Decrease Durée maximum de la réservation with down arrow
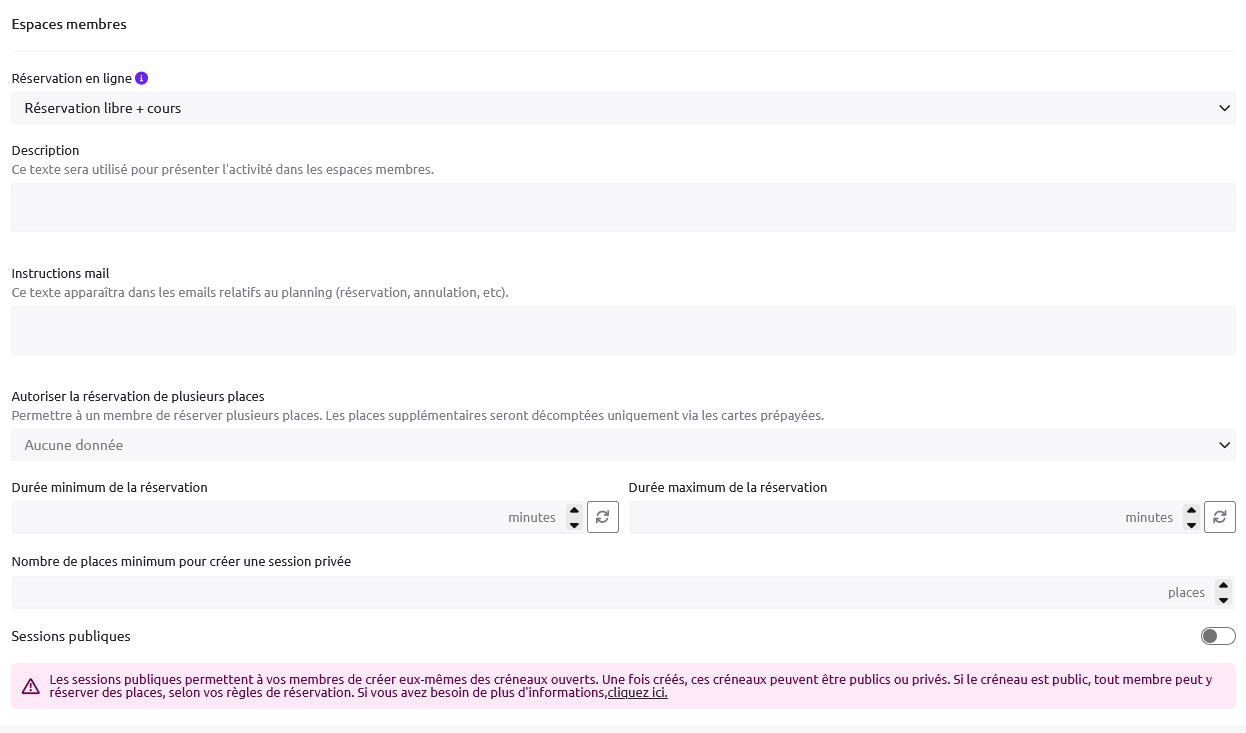1246x733 pixels. click(x=1191, y=525)
